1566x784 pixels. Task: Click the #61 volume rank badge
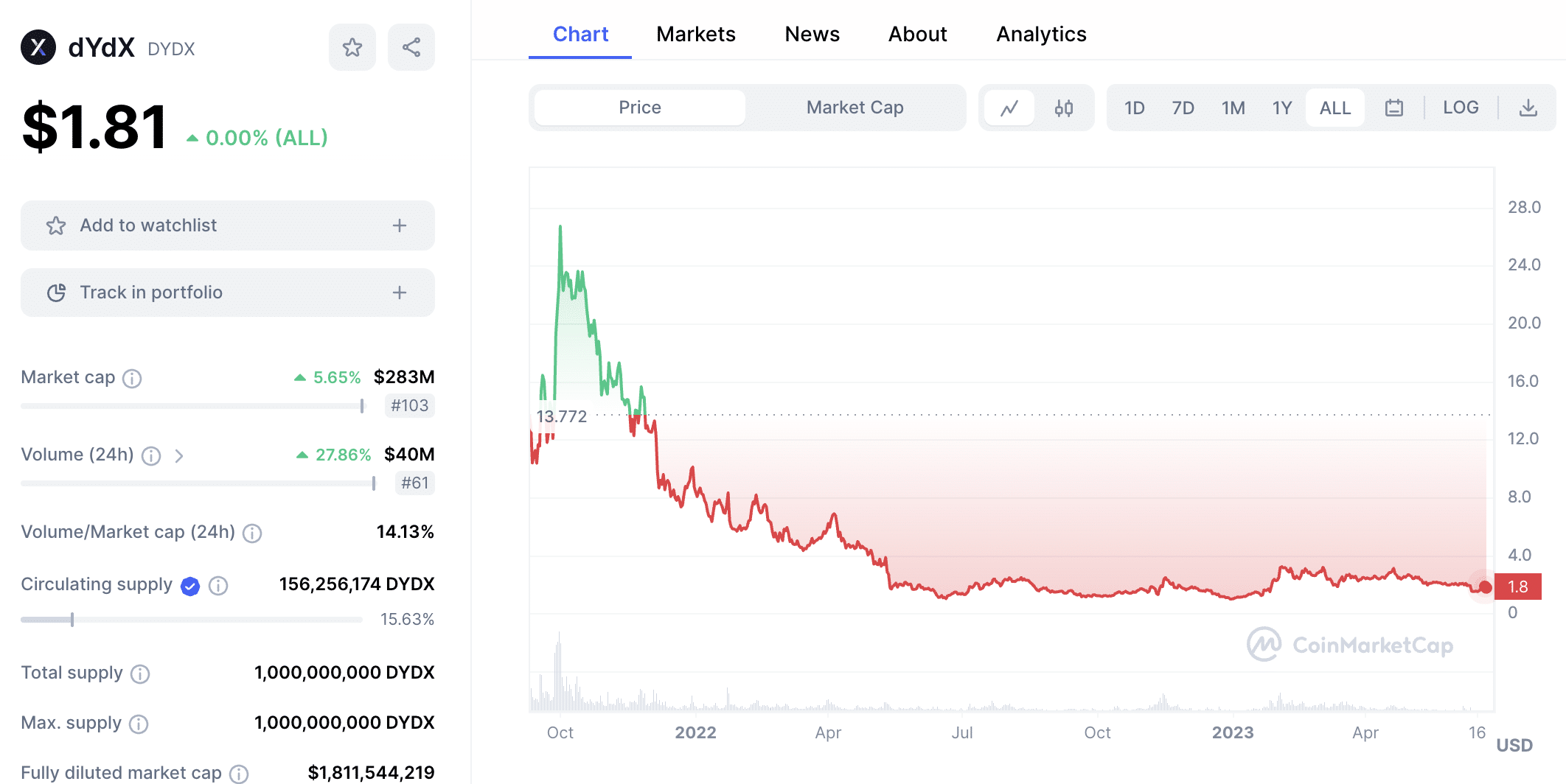coord(415,483)
